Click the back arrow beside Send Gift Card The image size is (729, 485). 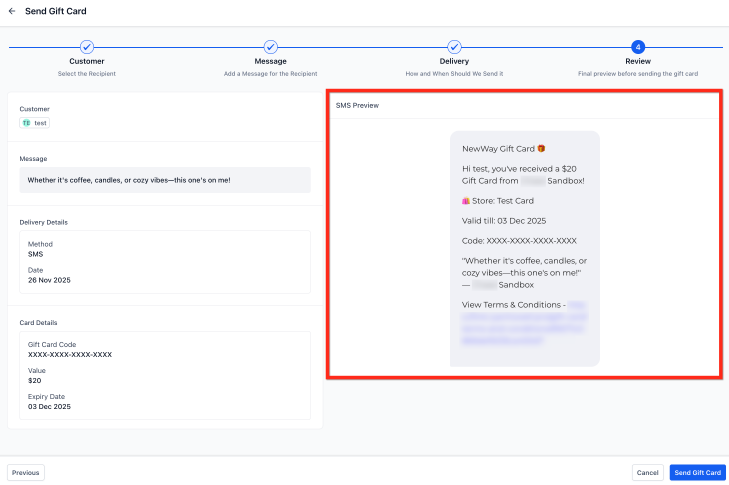click(12, 11)
